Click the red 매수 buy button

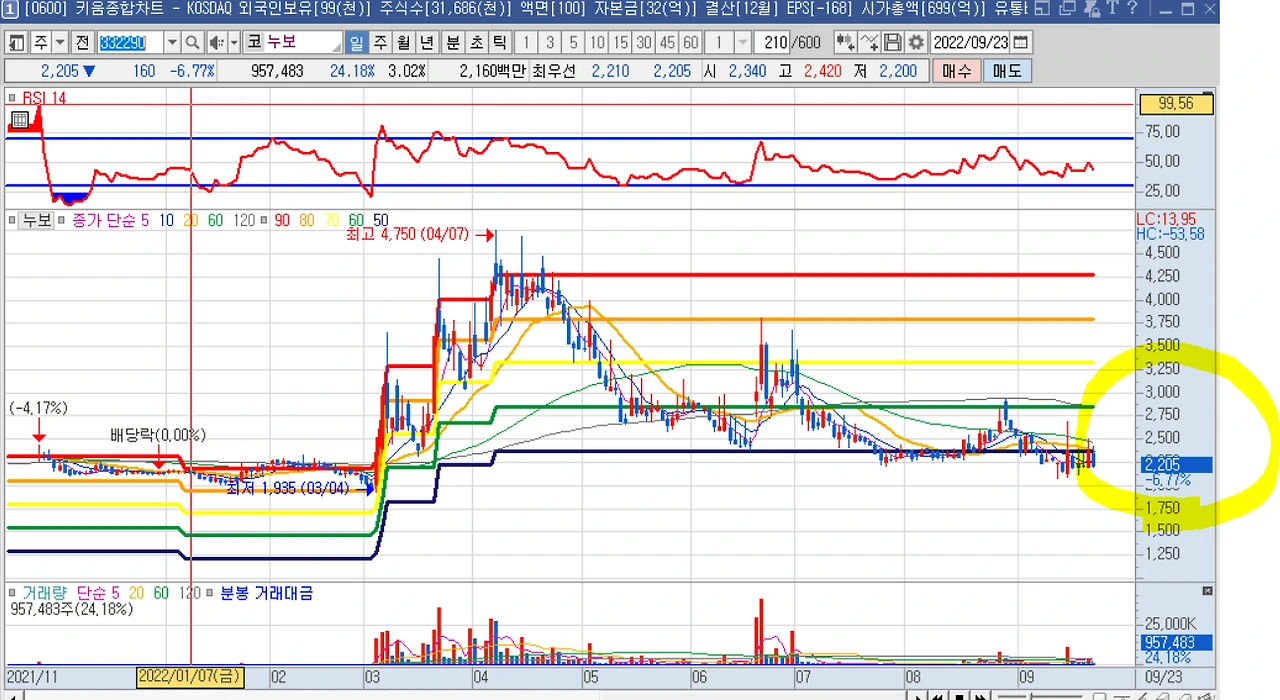point(957,72)
